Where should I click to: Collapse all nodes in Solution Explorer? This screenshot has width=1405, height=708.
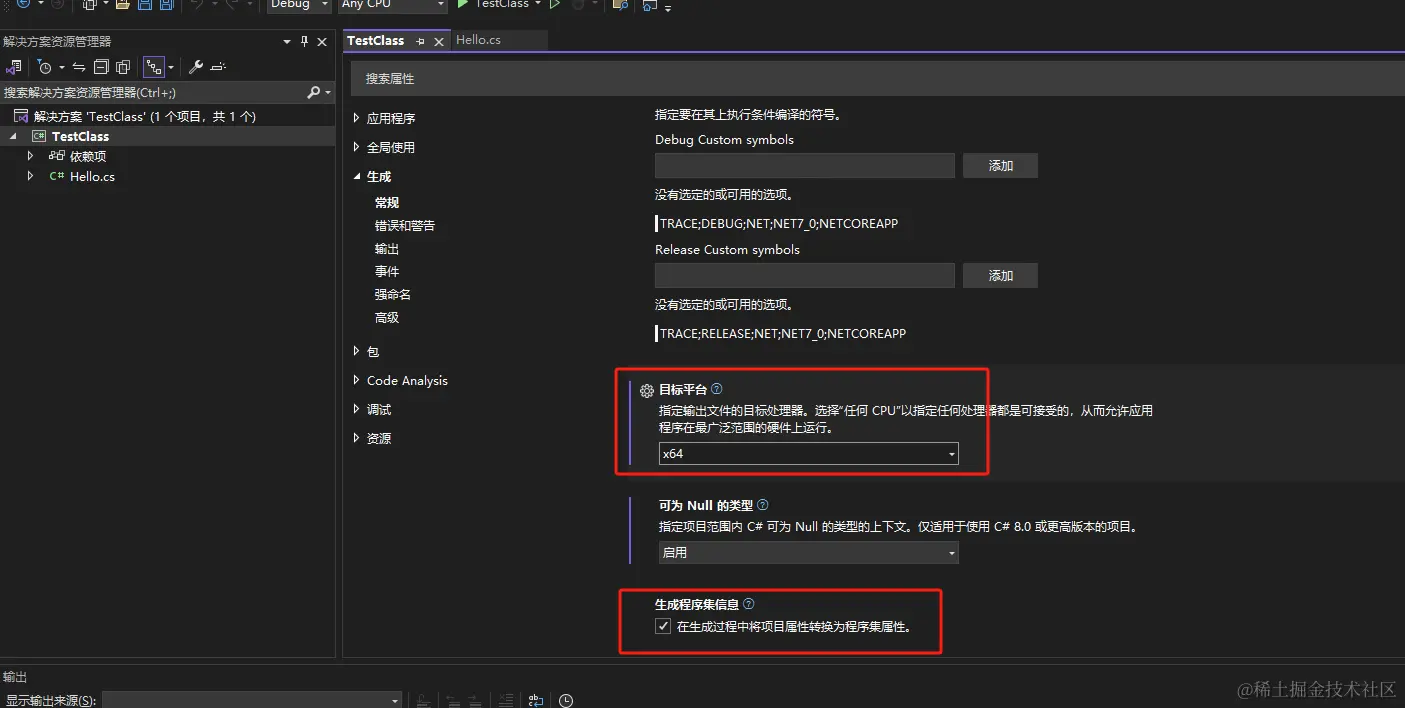click(101, 67)
